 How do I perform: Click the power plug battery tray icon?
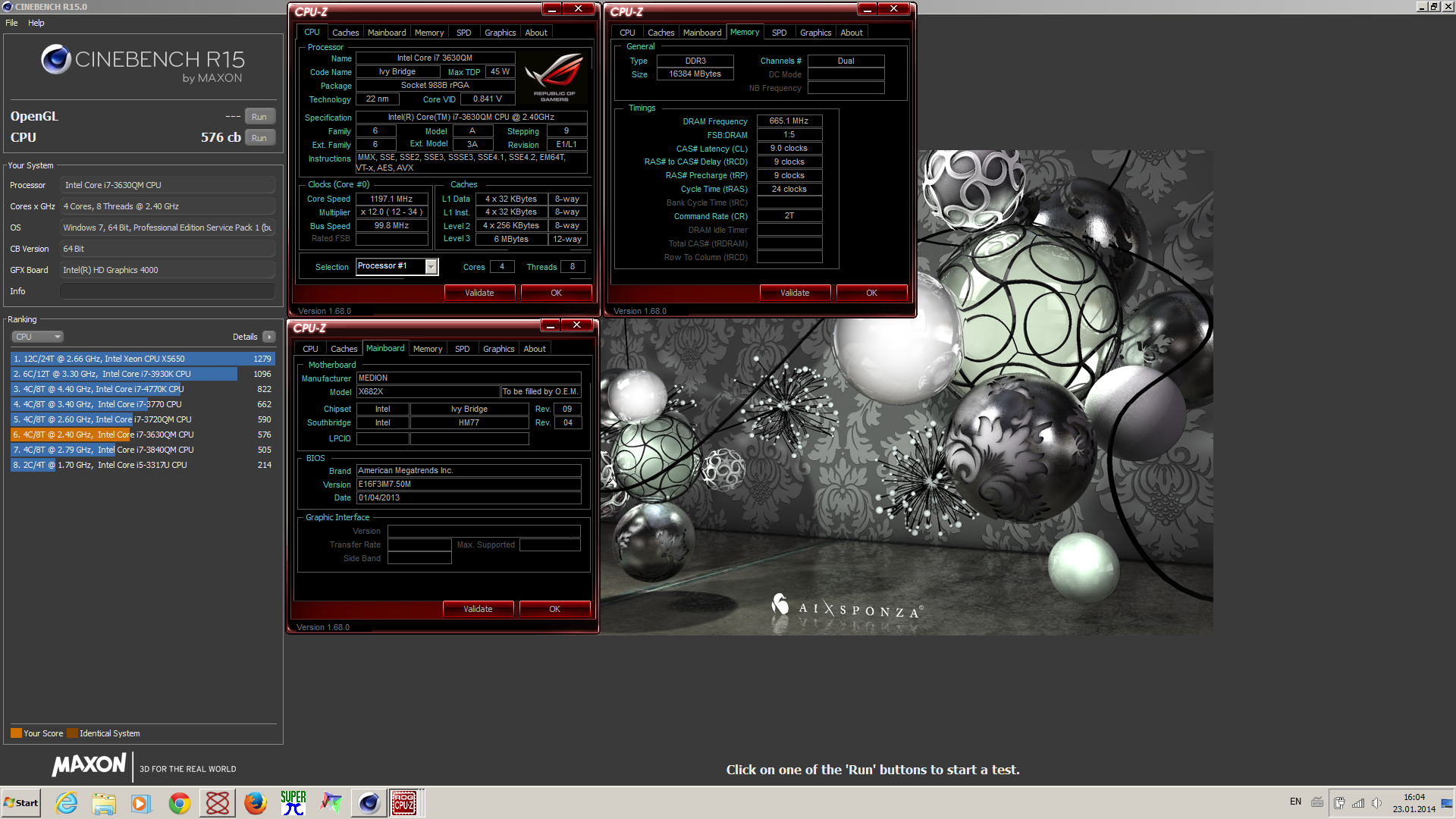1339,803
